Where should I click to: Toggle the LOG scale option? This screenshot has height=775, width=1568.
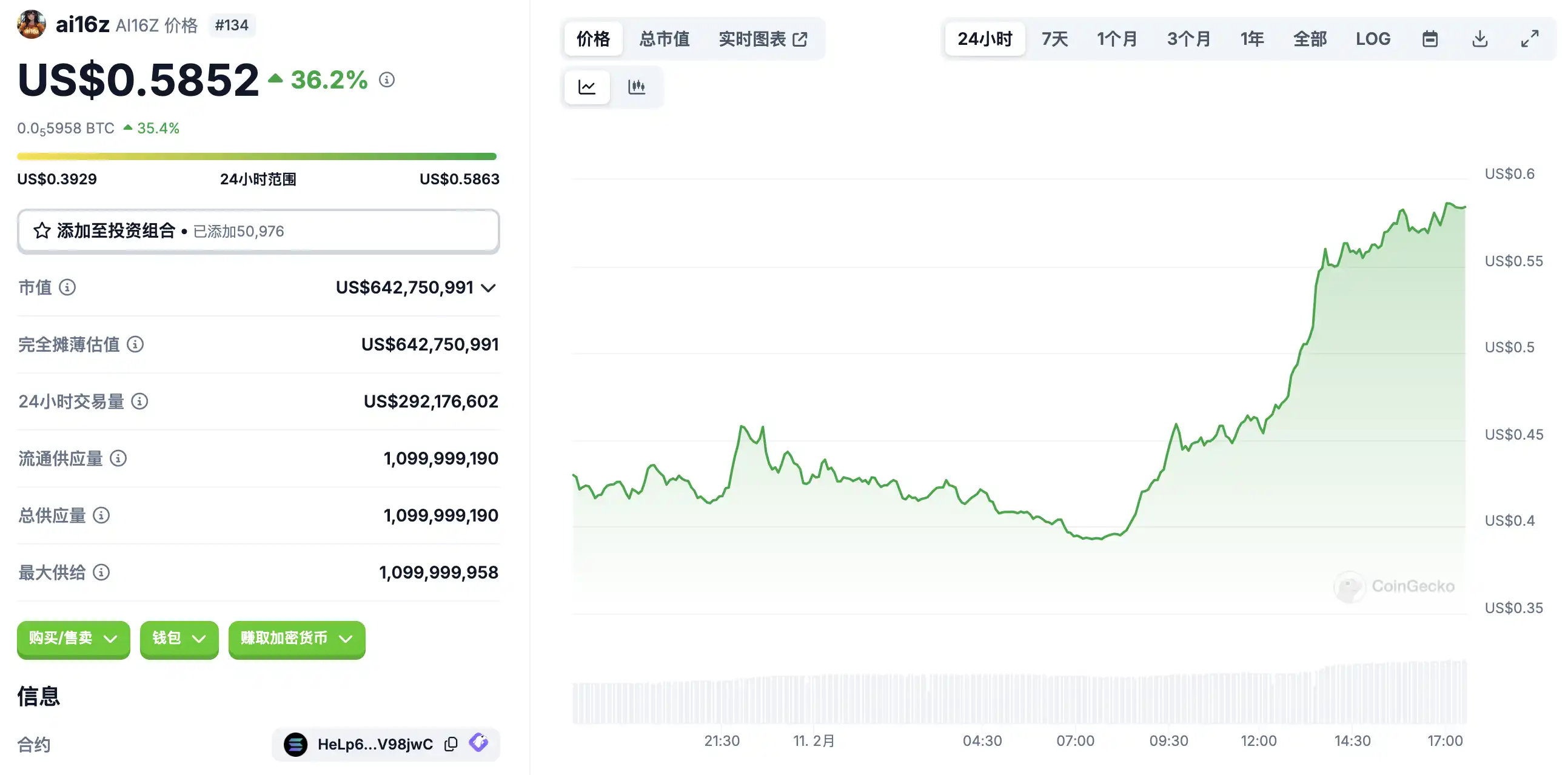coord(1373,39)
